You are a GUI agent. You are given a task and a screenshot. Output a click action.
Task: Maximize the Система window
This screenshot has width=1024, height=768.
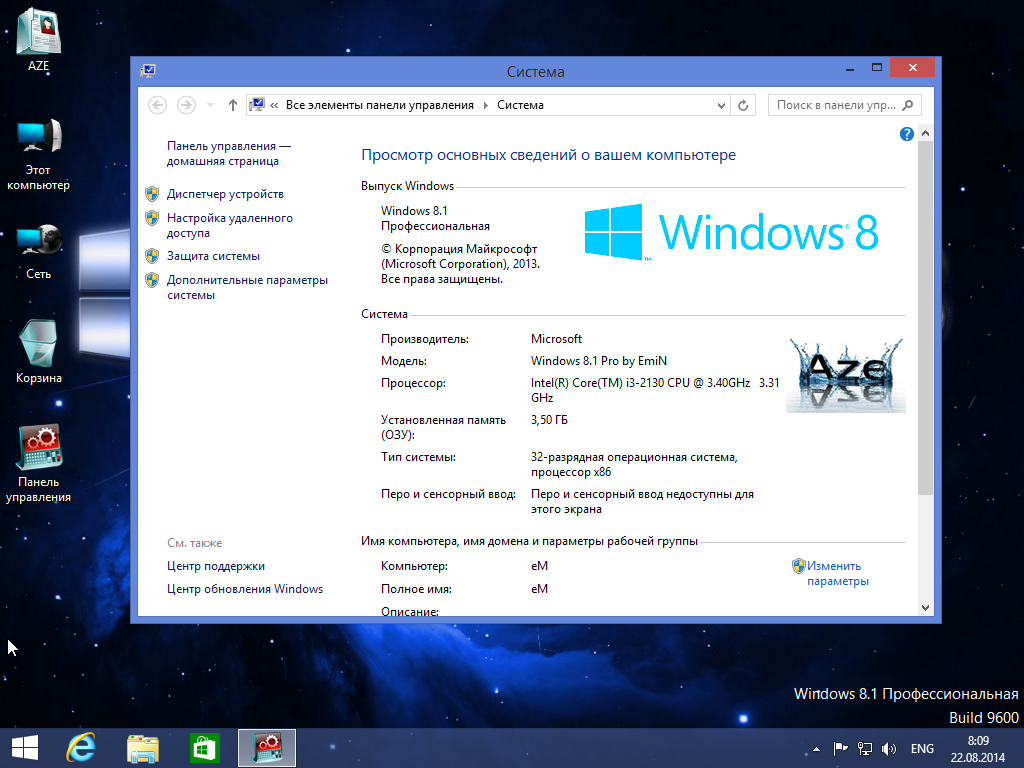[x=876, y=68]
